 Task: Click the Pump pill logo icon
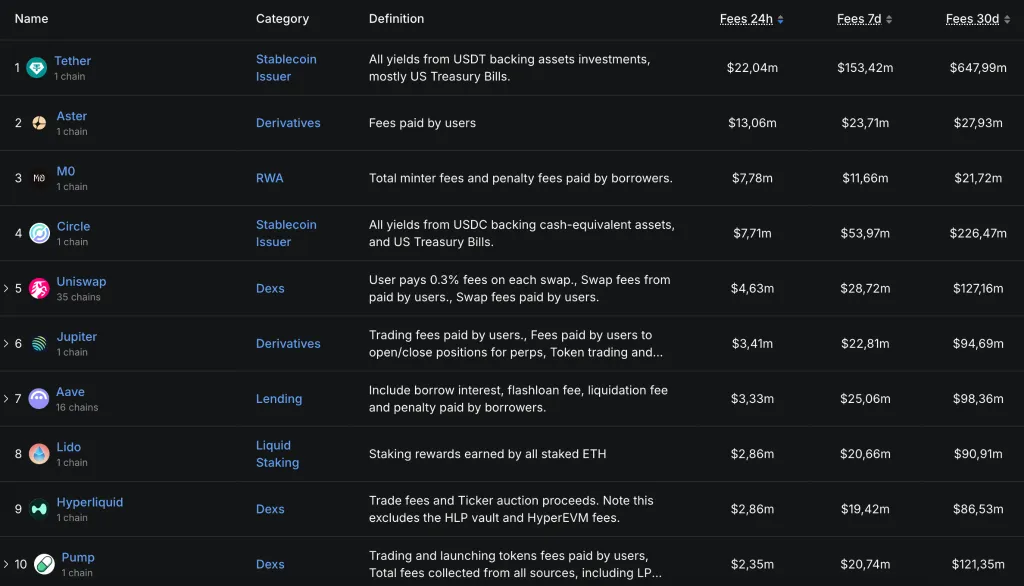tap(44, 564)
